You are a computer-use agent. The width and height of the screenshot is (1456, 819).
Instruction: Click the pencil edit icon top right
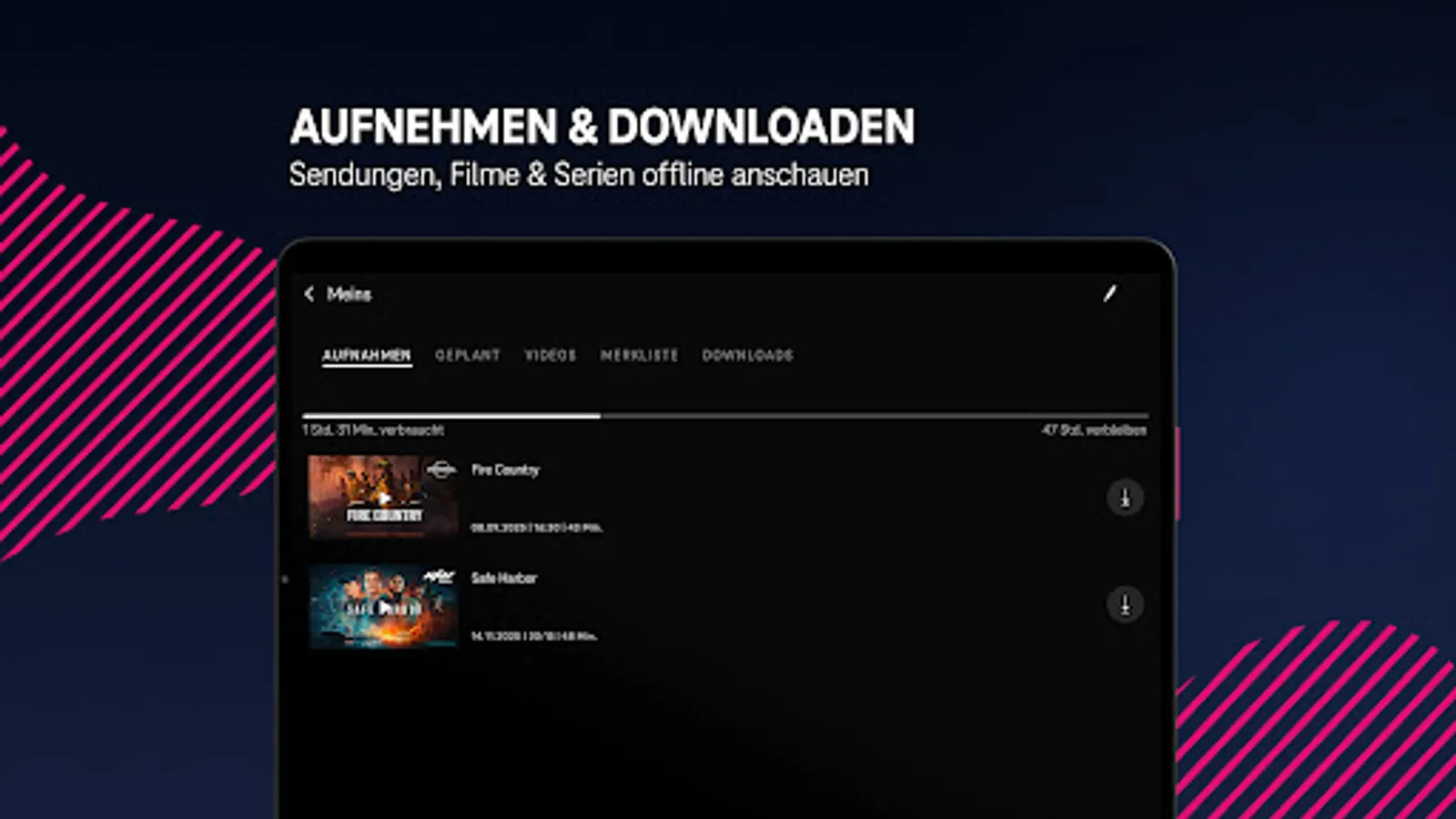pyautogui.click(x=1109, y=295)
